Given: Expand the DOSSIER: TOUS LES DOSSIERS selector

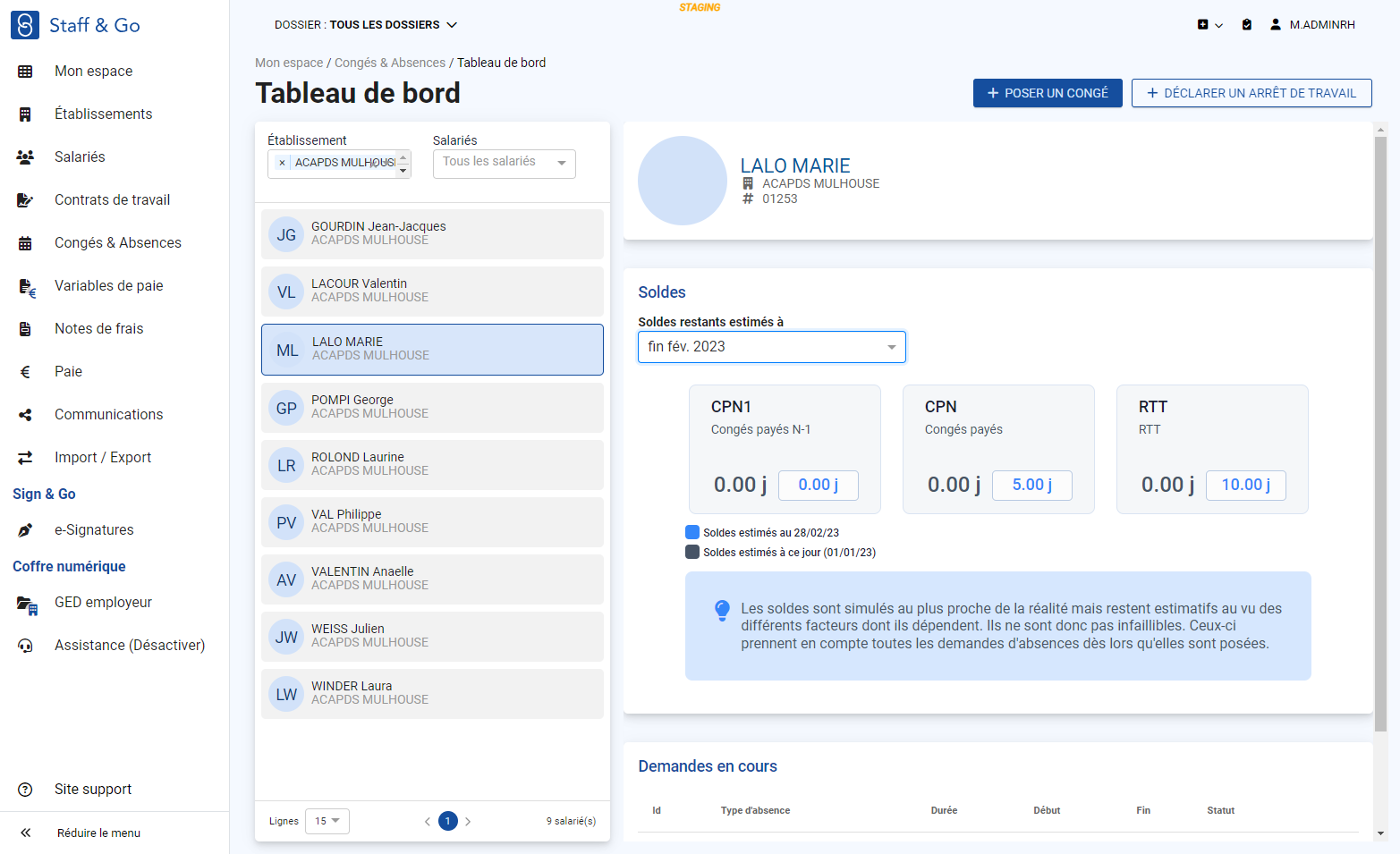Looking at the screenshot, I should (366, 25).
